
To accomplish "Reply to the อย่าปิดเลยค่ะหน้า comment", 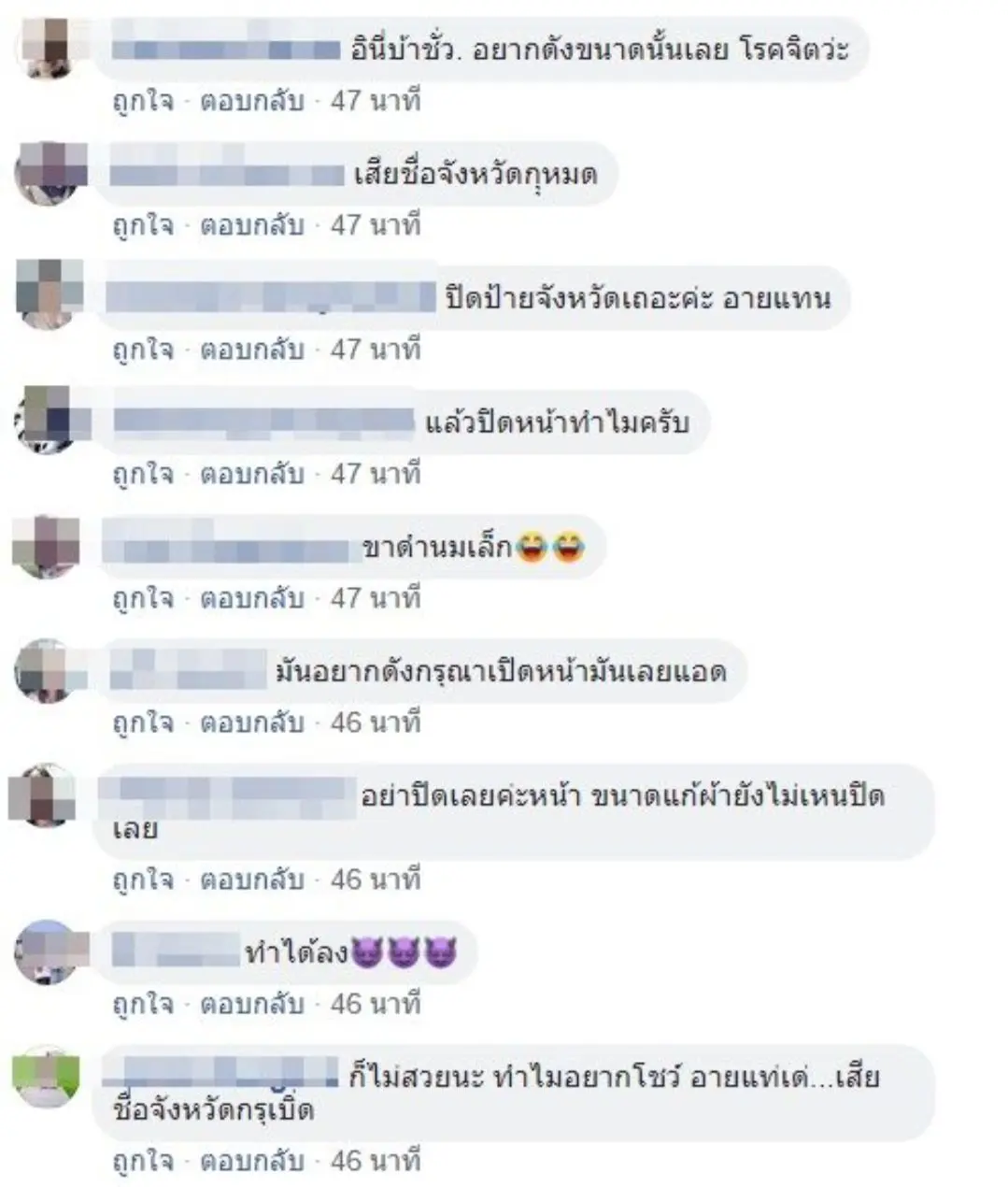I will (252, 880).
